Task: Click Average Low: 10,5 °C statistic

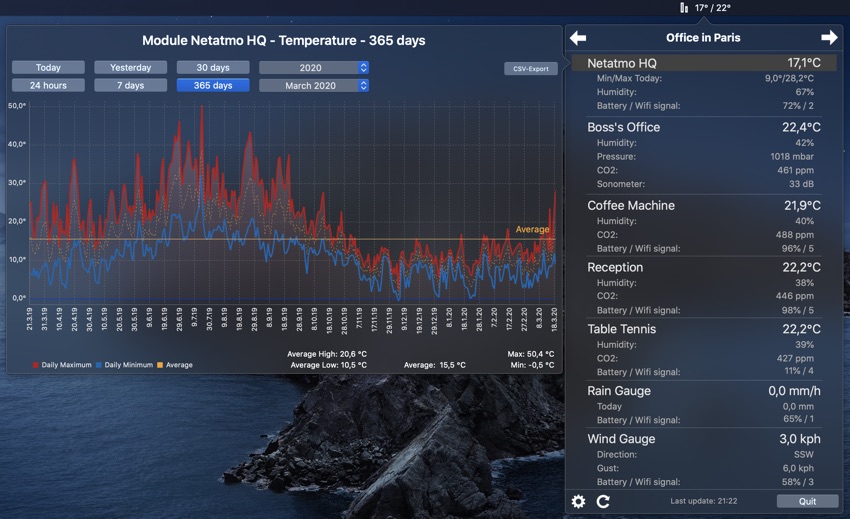Action: click(x=329, y=365)
